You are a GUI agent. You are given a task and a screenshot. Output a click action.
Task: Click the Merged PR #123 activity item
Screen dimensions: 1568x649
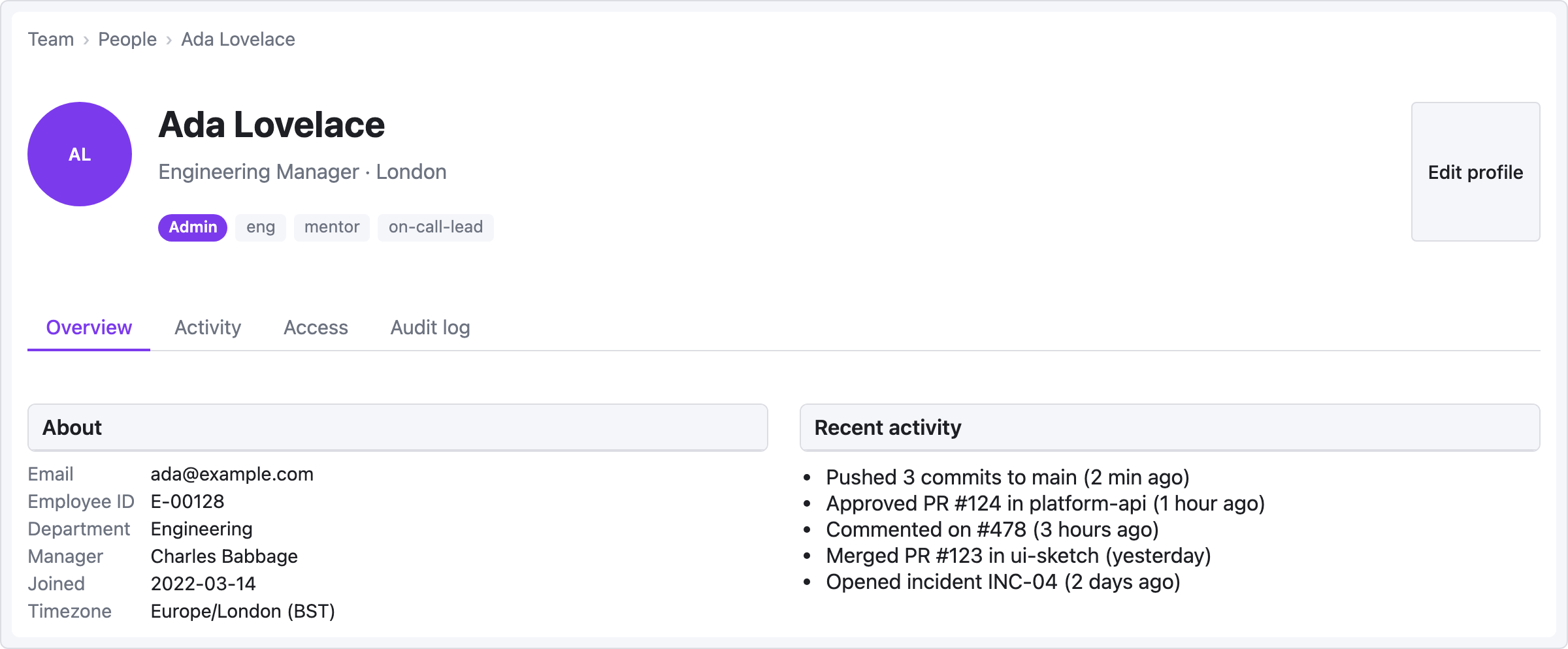[1018, 556]
